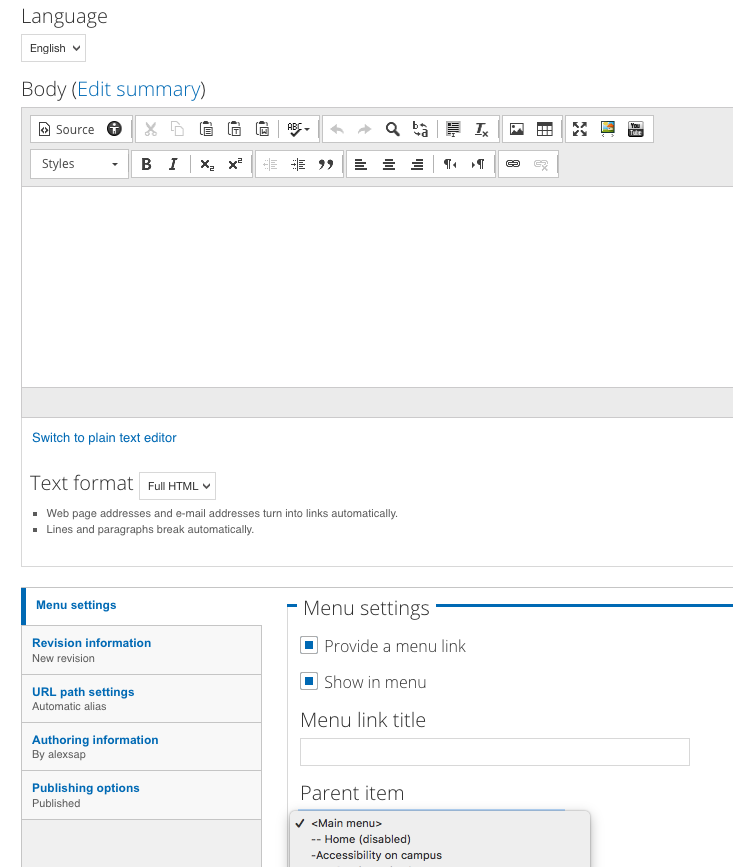Click the Edit summary link

coord(139,89)
